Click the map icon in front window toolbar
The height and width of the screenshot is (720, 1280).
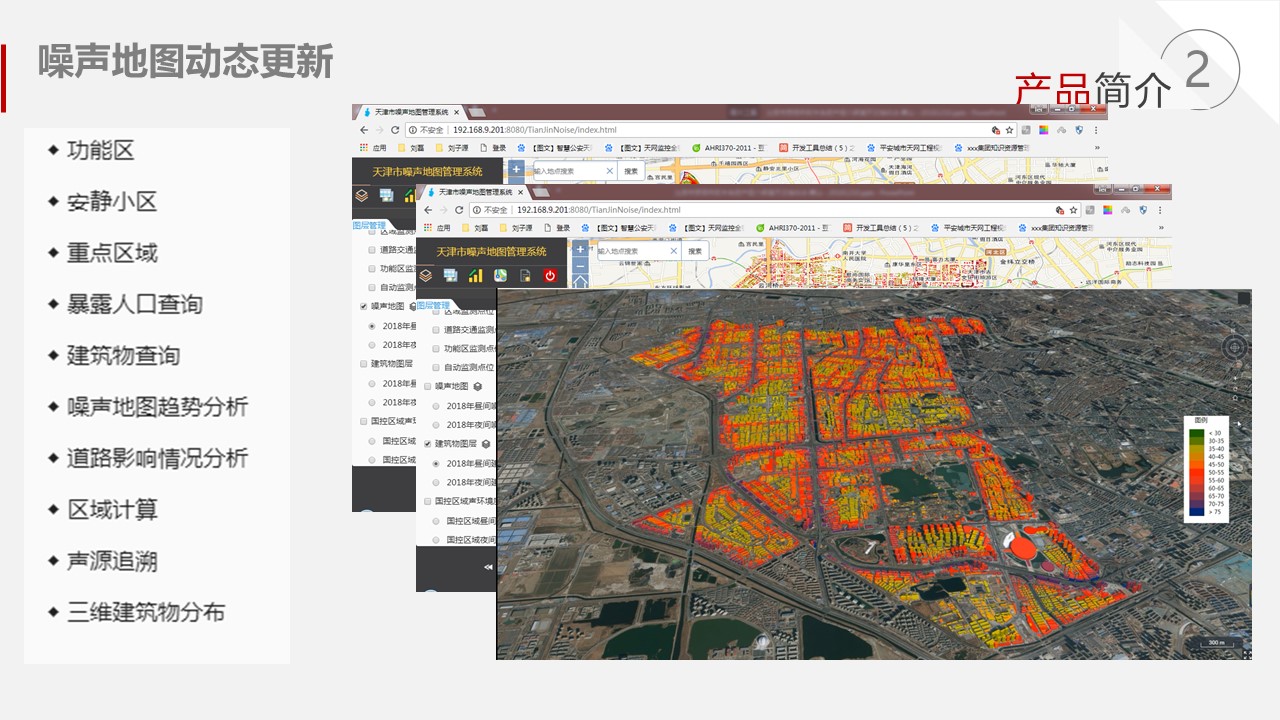500,276
